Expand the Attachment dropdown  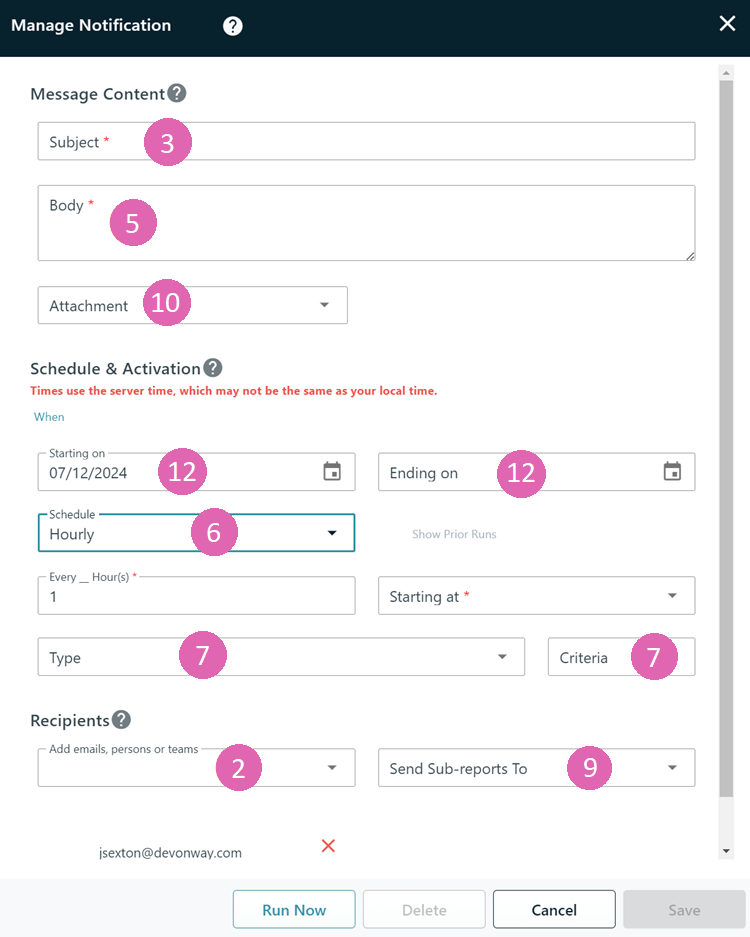tap(192, 305)
